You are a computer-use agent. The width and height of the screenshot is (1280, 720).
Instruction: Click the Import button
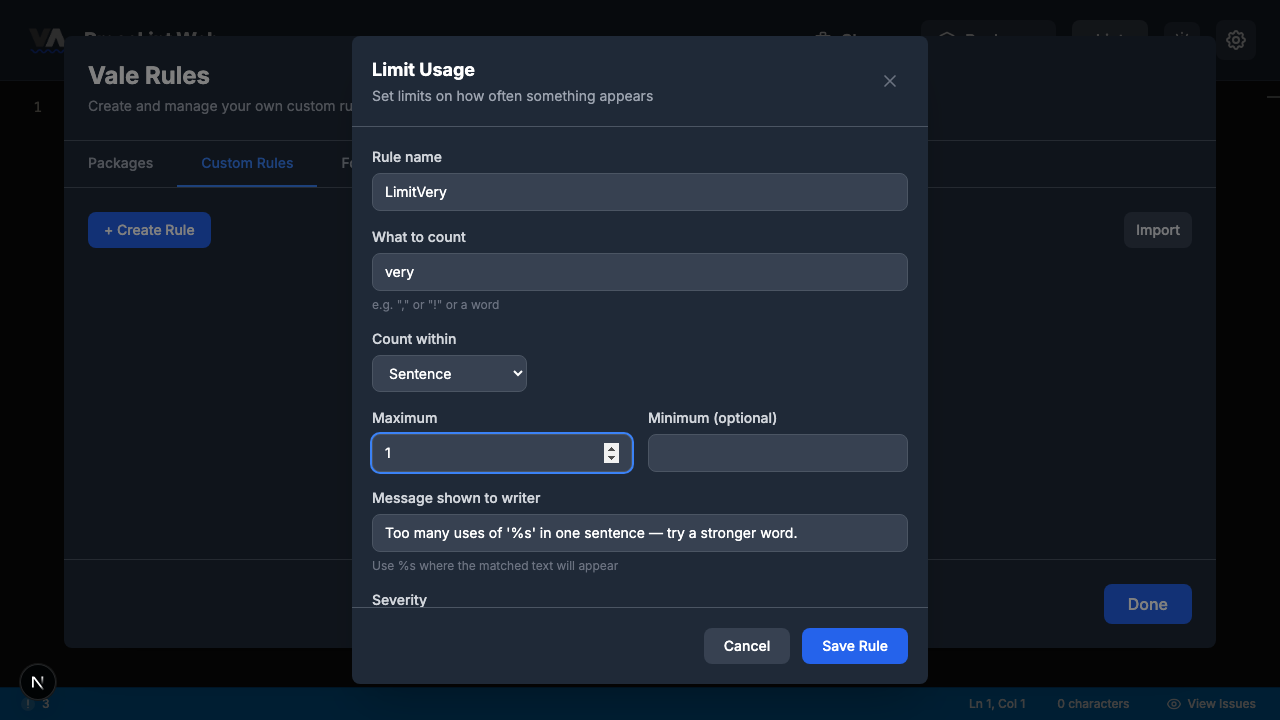click(x=1157, y=229)
